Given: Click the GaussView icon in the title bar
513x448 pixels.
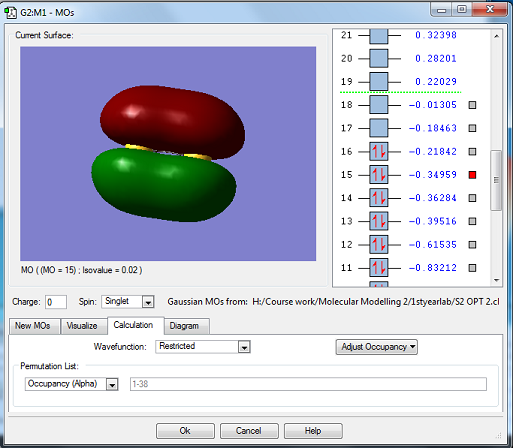Looking at the screenshot, I should point(11,12).
